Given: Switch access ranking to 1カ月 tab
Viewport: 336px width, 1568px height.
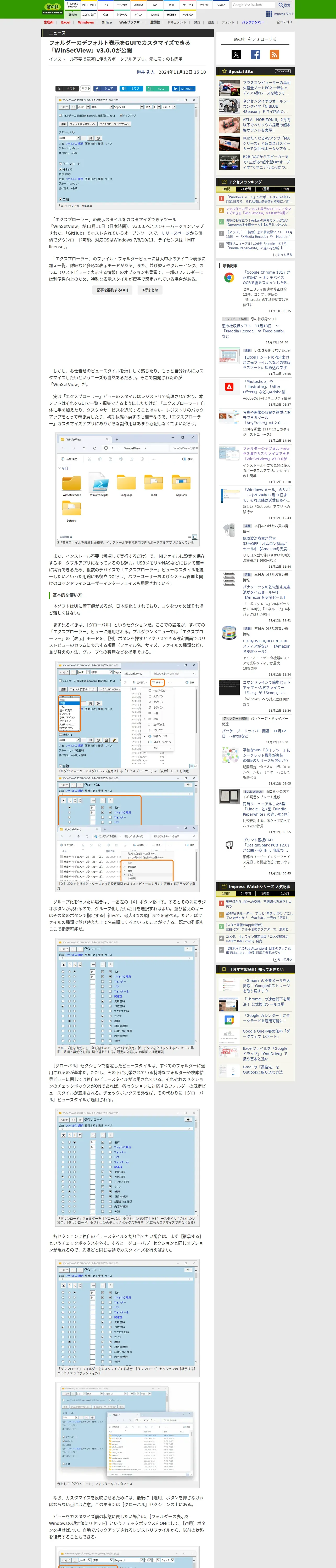Looking at the screenshot, I should tap(285, 189).
